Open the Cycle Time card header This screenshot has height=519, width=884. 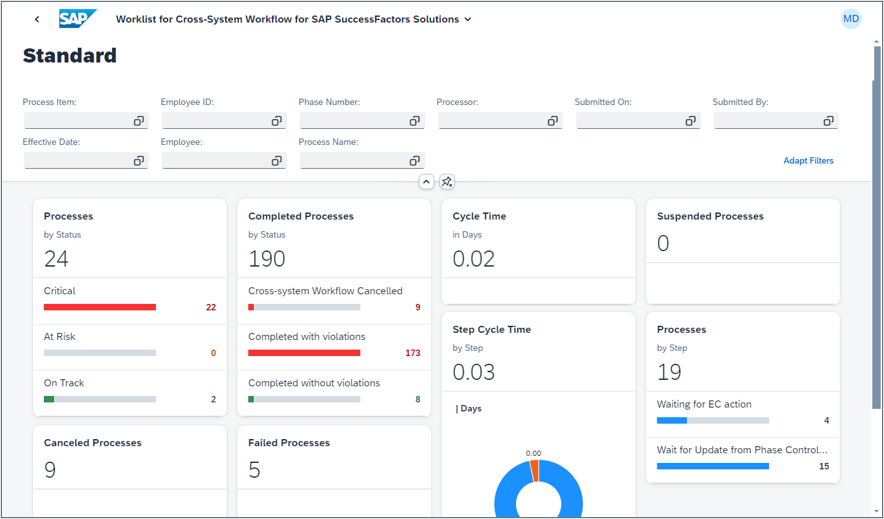[x=538, y=238]
